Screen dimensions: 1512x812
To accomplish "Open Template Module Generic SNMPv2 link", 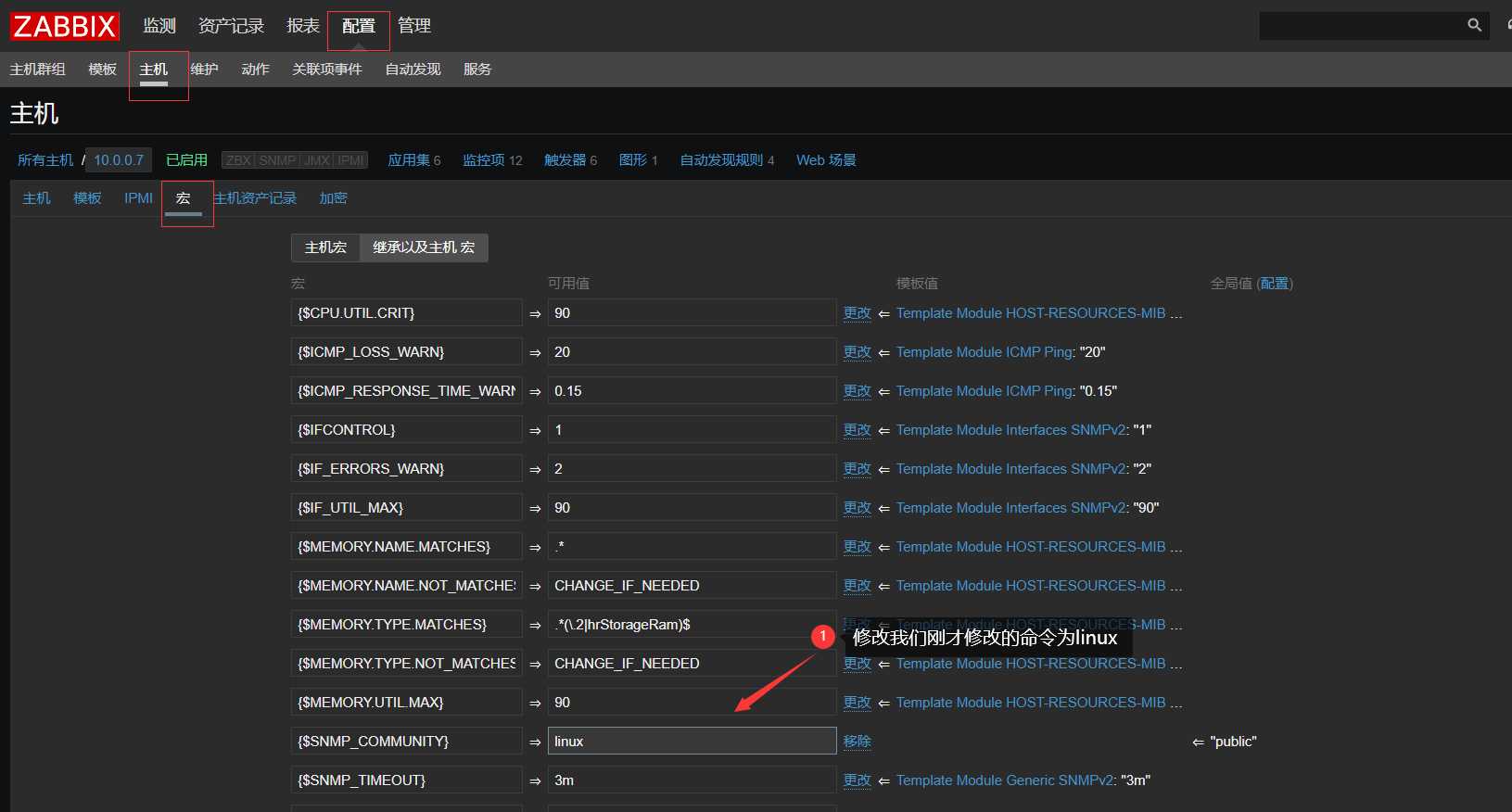I will click(1005, 780).
